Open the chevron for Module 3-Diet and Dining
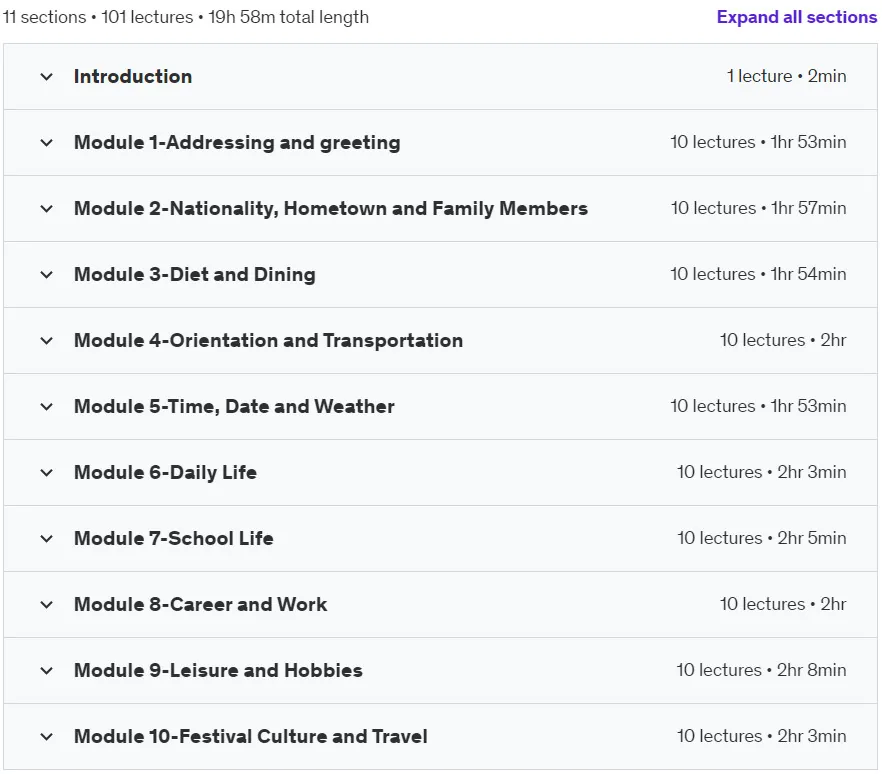The height and width of the screenshot is (774, 882). tap(47, 274)
